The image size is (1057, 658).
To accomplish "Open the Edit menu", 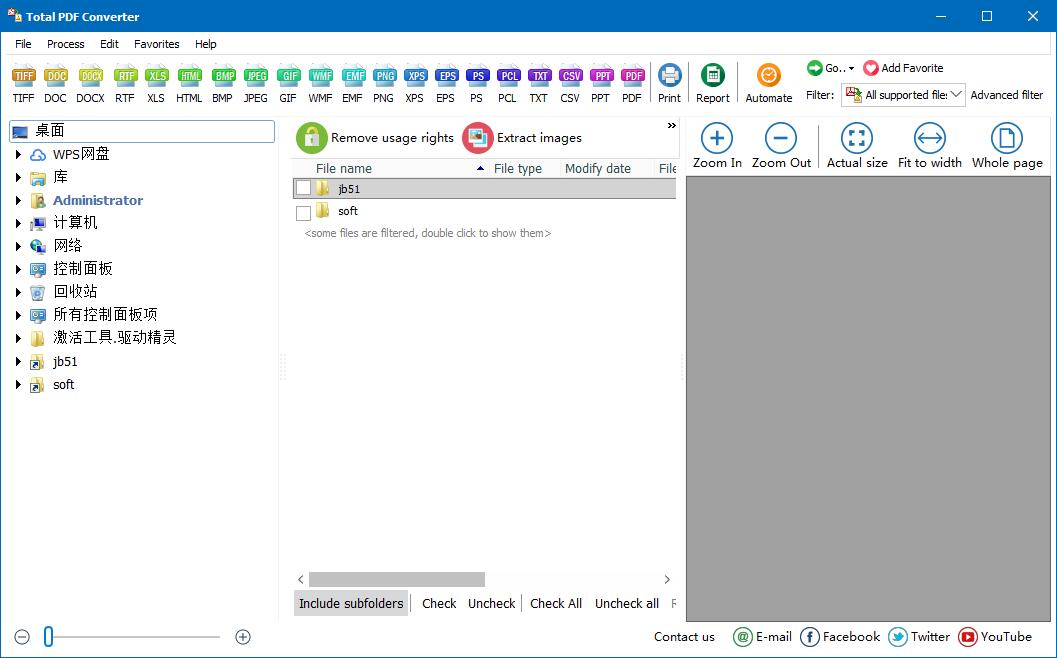I will [x=109, y=44].
